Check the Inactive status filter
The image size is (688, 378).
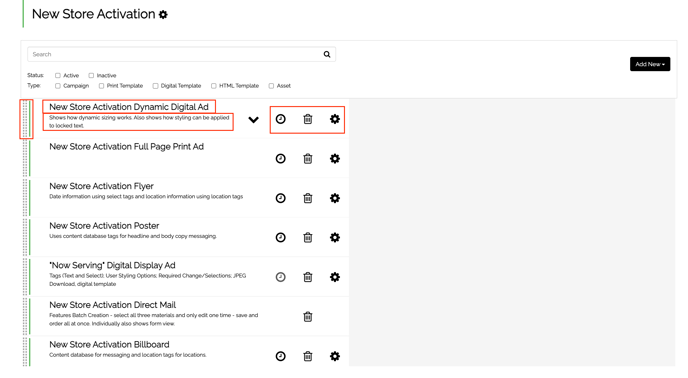91,76
